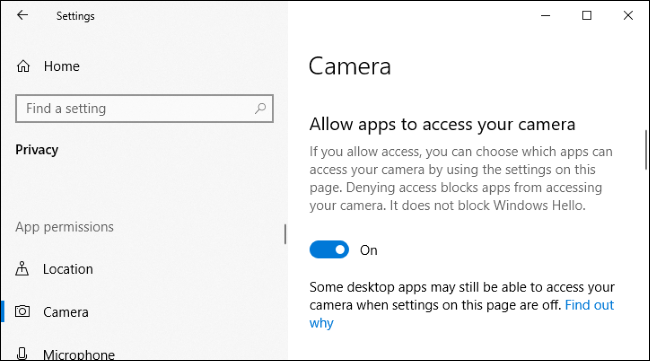Click the search magnifier icon
The image size is (650, 363).
click(260, 109)
